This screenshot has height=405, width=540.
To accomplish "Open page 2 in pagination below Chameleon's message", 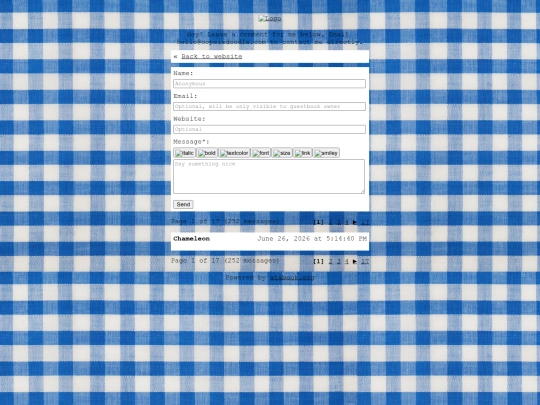I will tap(331, 261).
